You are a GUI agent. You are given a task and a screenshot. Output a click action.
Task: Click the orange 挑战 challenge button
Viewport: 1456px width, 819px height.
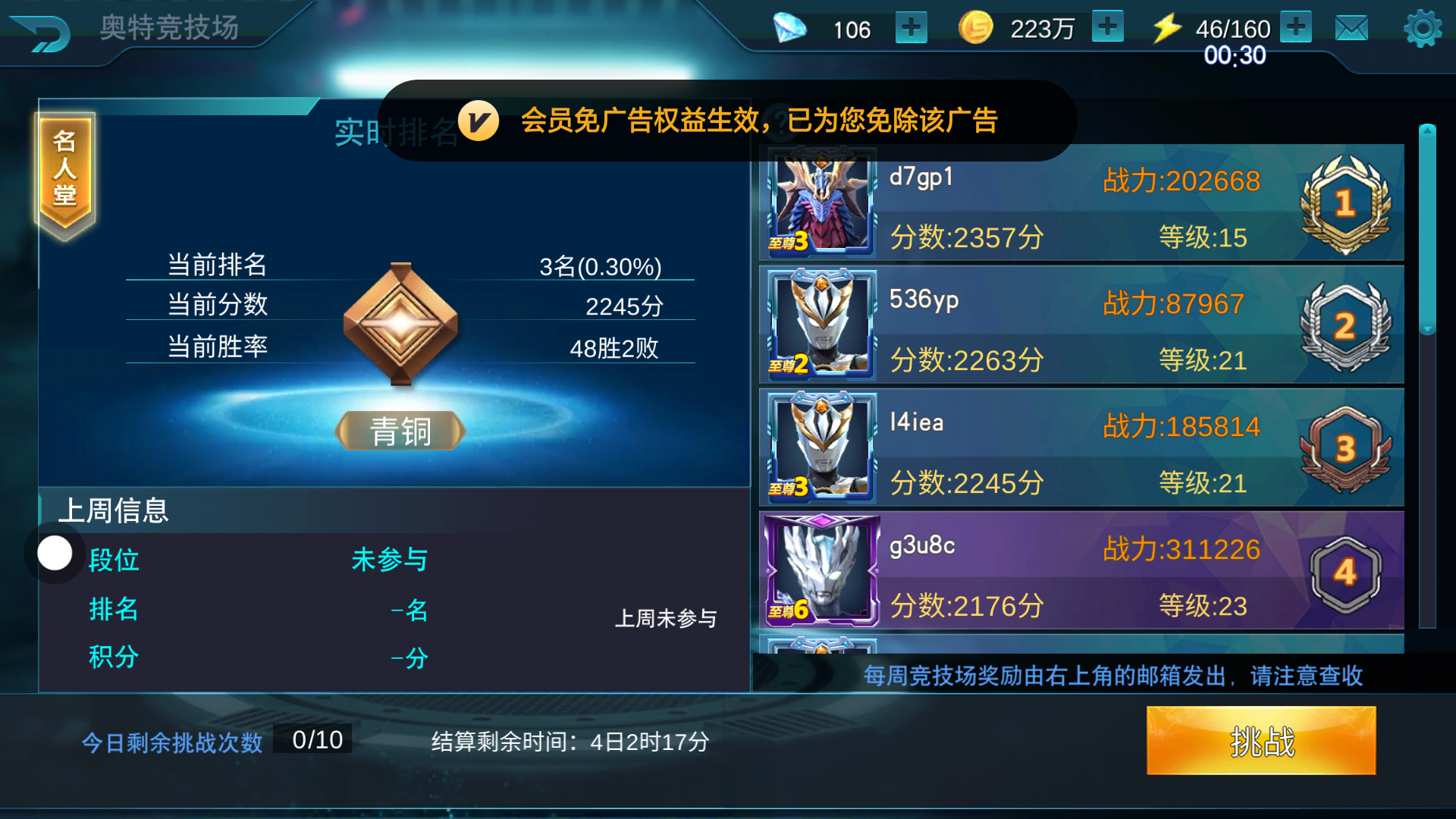pyautogui.click(x=1261, y=740)
